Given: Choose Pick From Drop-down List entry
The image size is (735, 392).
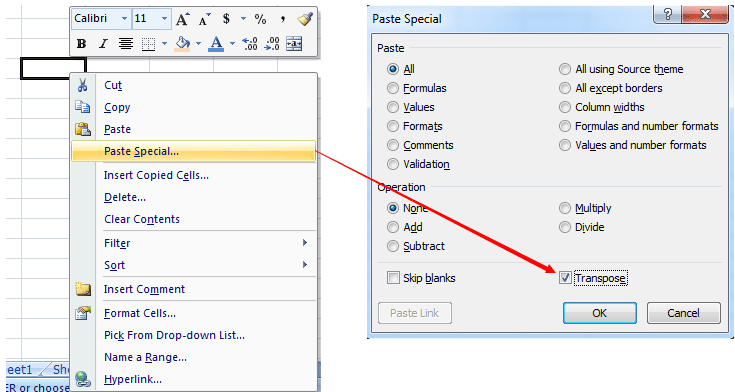Looking at the screenshot, I should pos(193,335).
